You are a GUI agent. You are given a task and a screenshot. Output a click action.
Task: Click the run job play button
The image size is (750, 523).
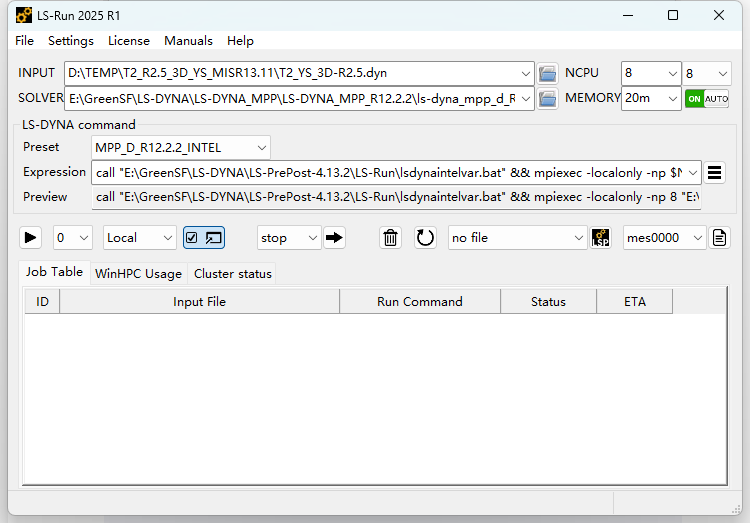pos(31,238)
